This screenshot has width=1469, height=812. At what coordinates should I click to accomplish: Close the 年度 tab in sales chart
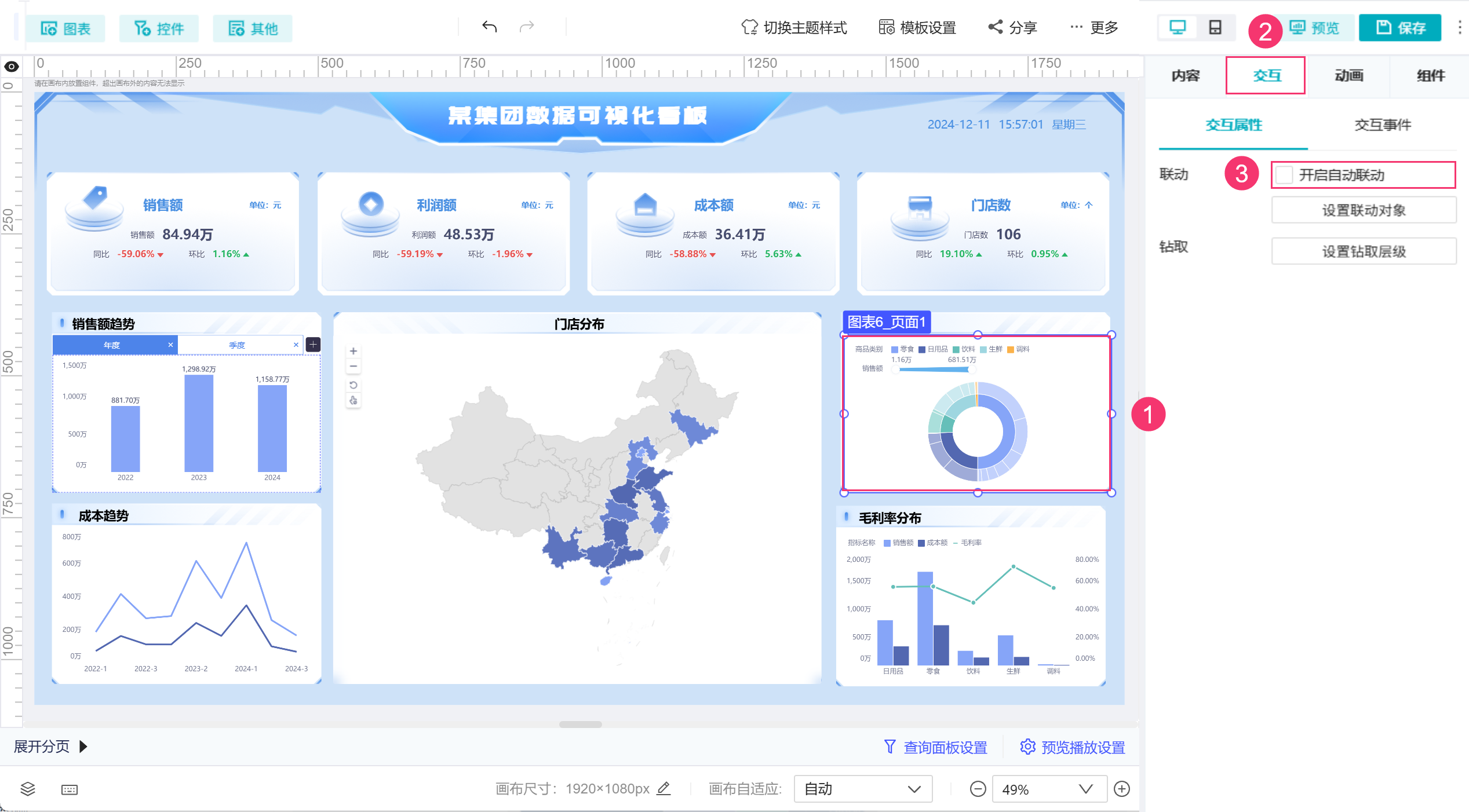[x=170, y=345]
